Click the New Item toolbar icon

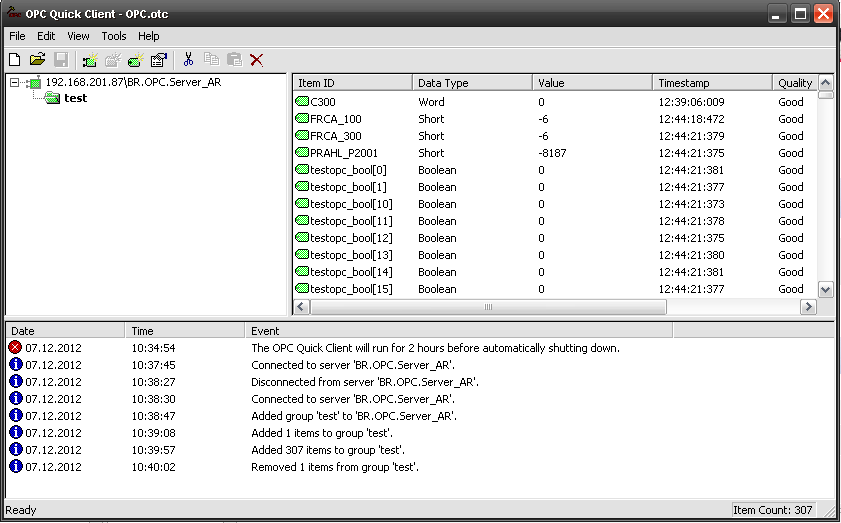136,60
